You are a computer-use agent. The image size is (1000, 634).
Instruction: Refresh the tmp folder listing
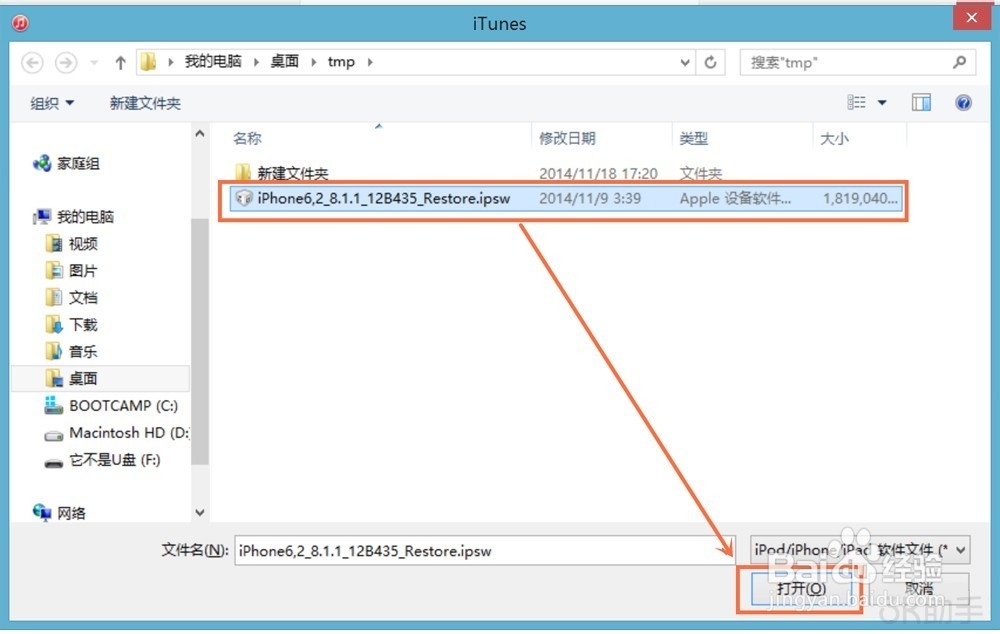coord(710,63)
